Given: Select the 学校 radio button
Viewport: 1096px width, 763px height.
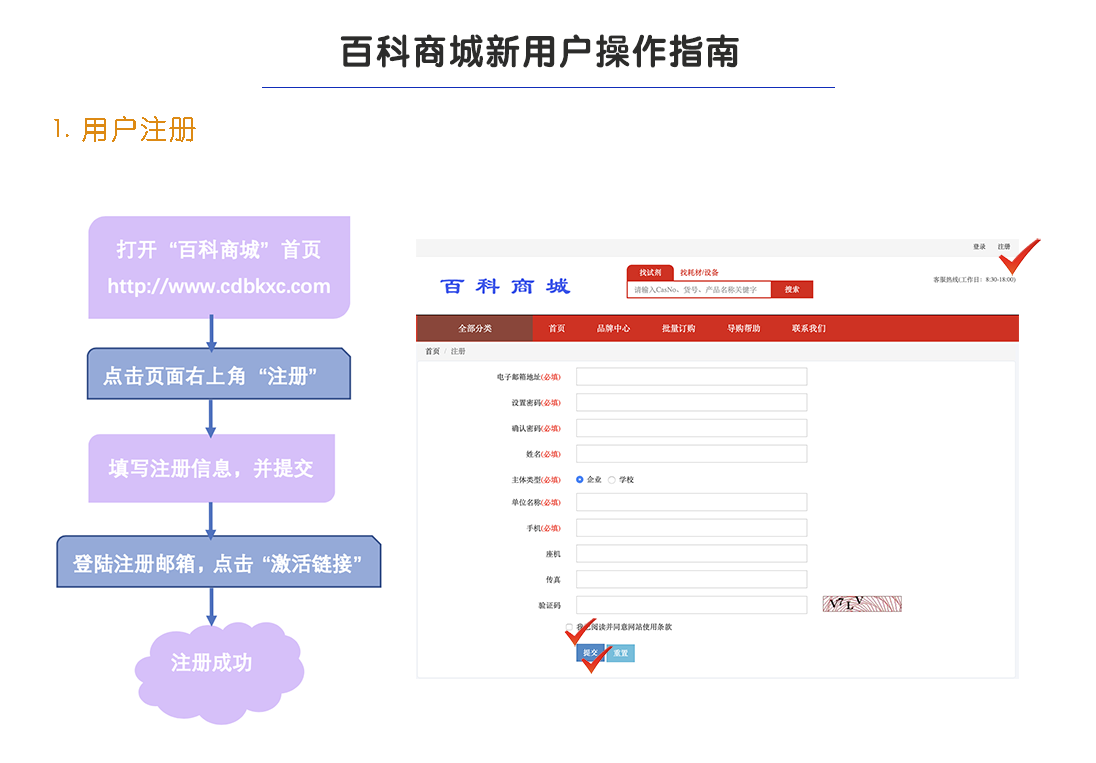Looking at the screenshot, I should (x=612, y=480).
